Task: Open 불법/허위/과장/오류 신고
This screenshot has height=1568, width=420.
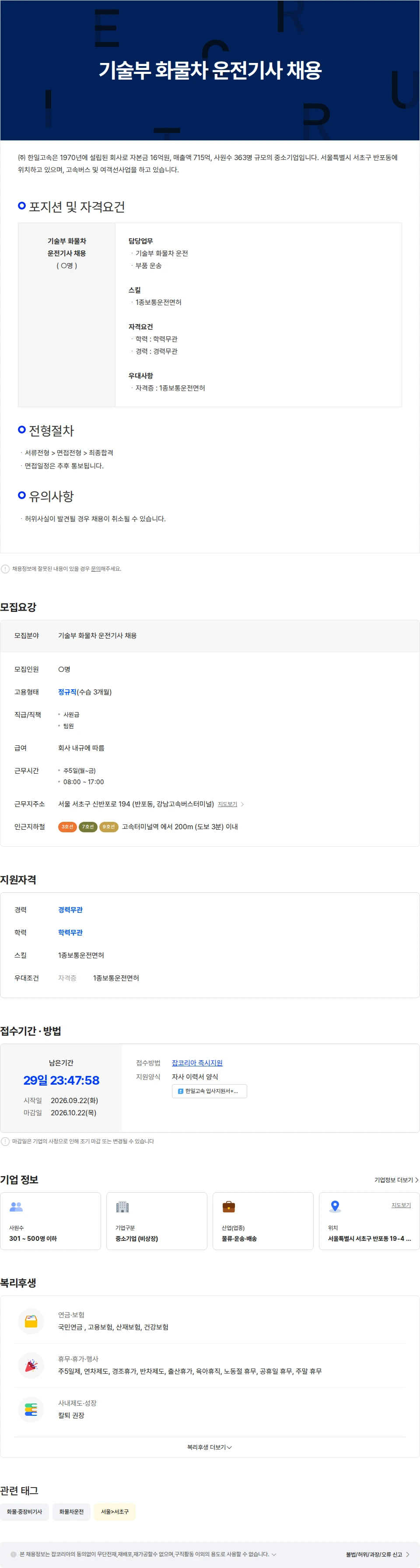Action: point(374,1554)
